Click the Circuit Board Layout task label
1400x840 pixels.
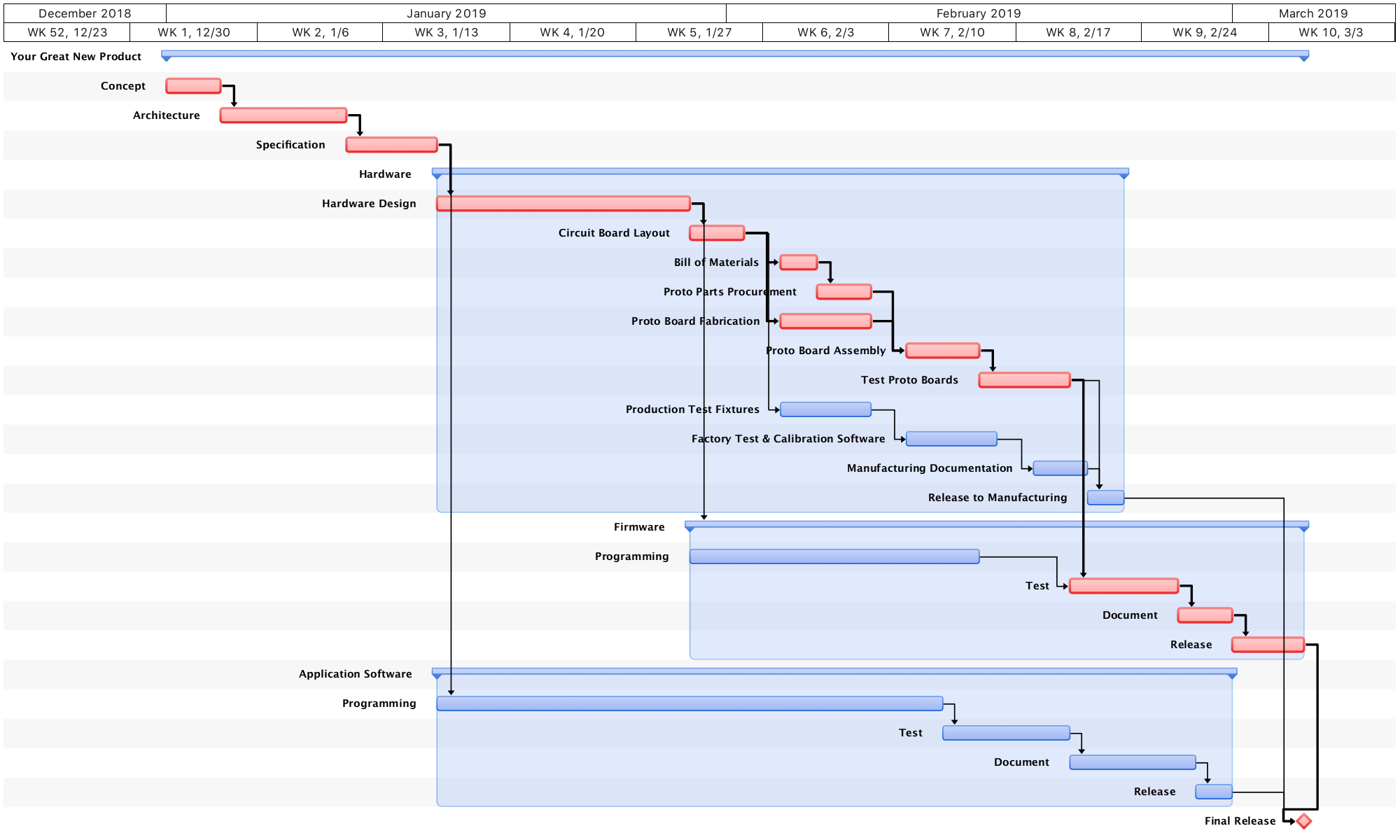613,232
